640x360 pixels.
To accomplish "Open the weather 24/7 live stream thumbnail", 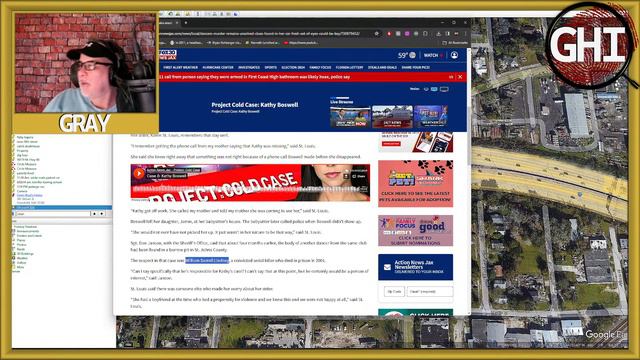I will pyautogui.click(x=431, y=116).
